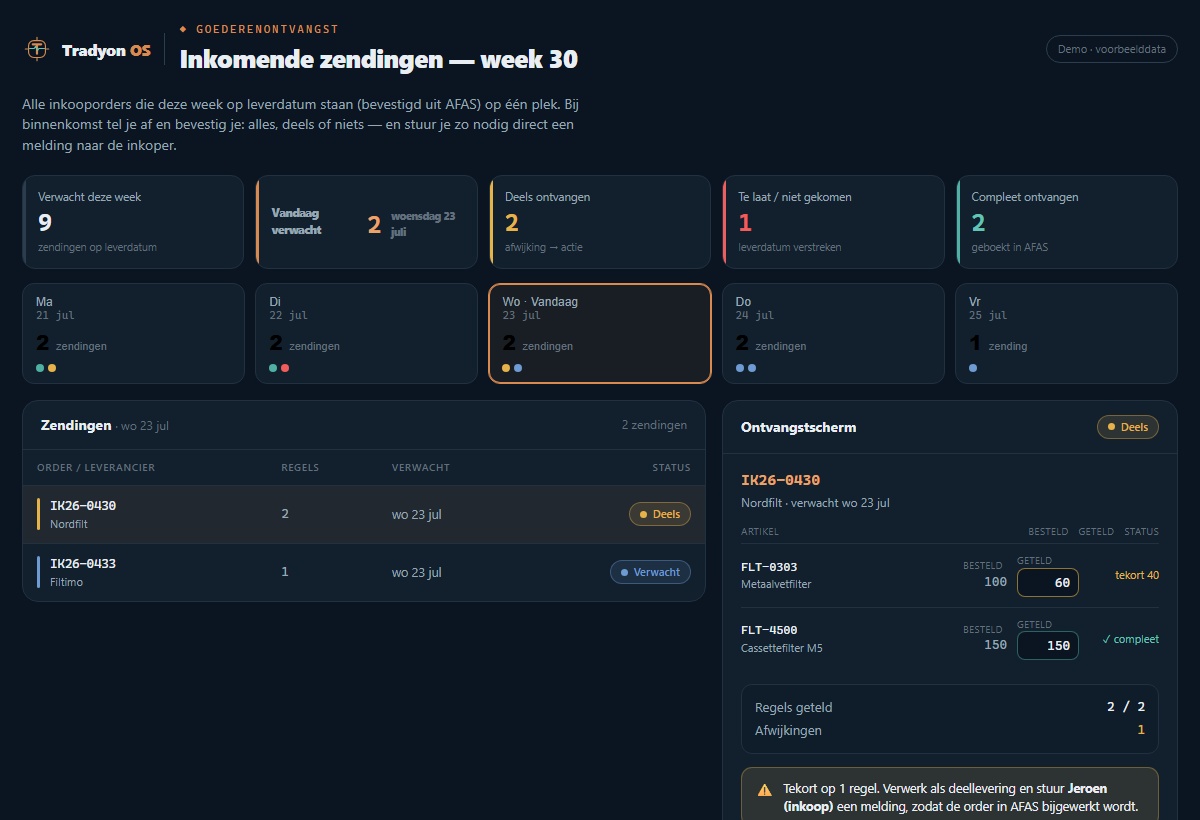This screenshot has height=820, width=1200.
Task: Open the Verwacht deze week summary card
Action: [133, 222]
